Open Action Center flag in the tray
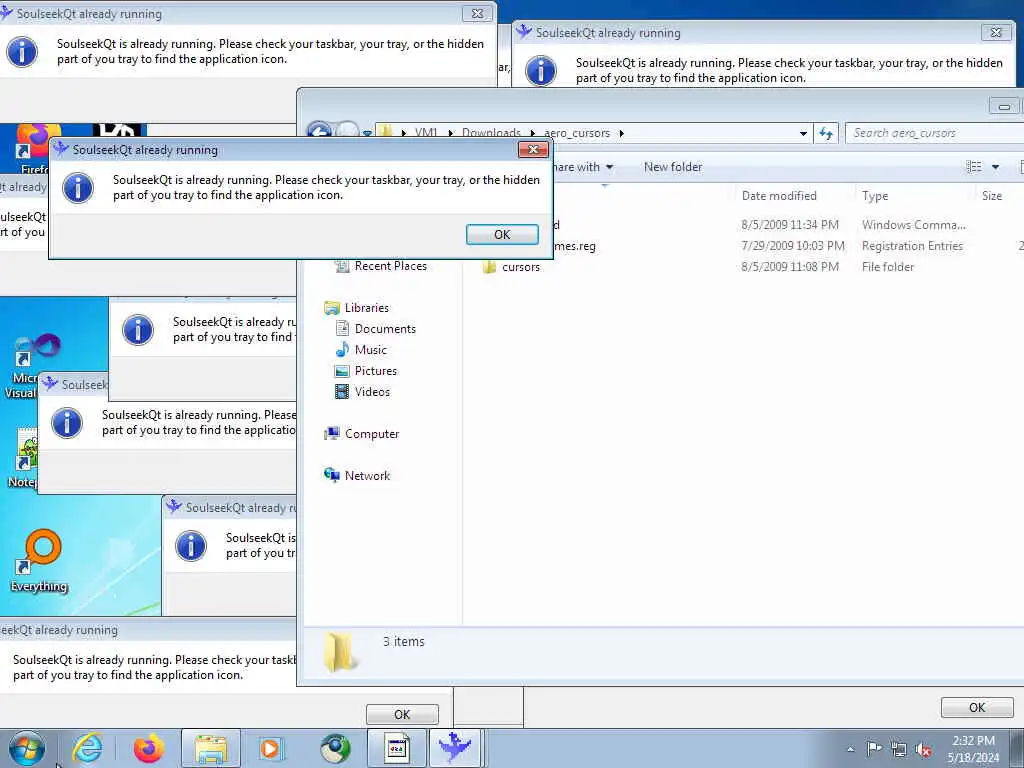Screen dimensions: 1024x768 pos(874,749)
